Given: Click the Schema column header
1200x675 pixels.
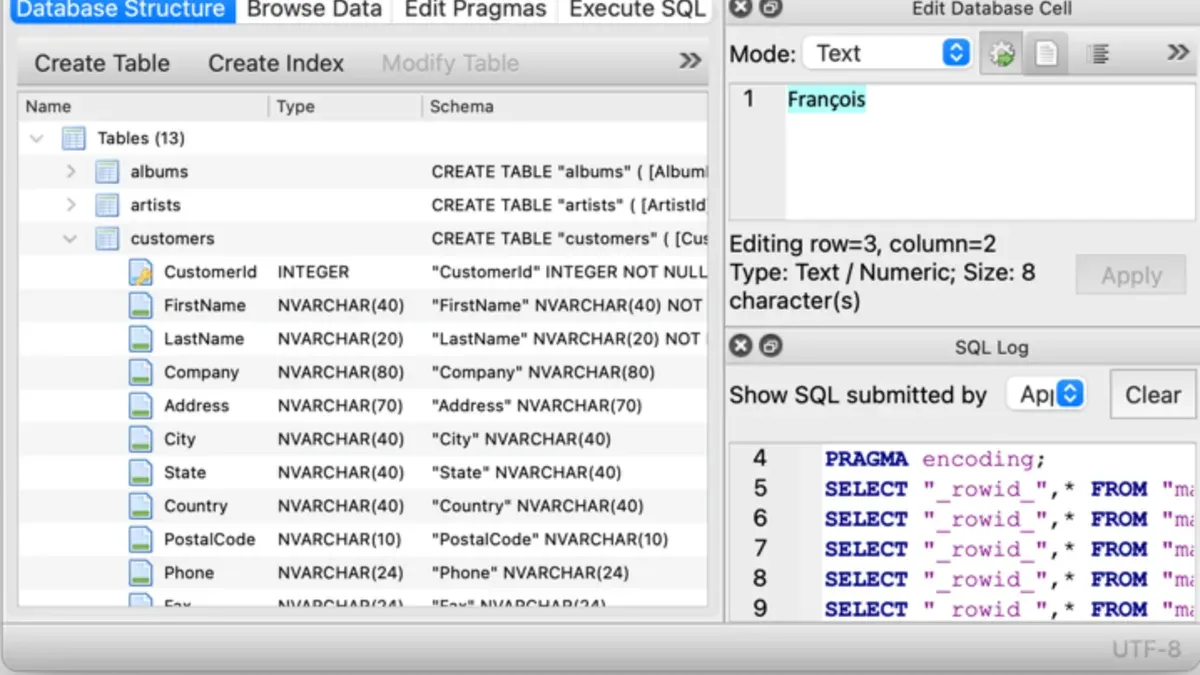Looking at the screenshot, I should (565, 106).
